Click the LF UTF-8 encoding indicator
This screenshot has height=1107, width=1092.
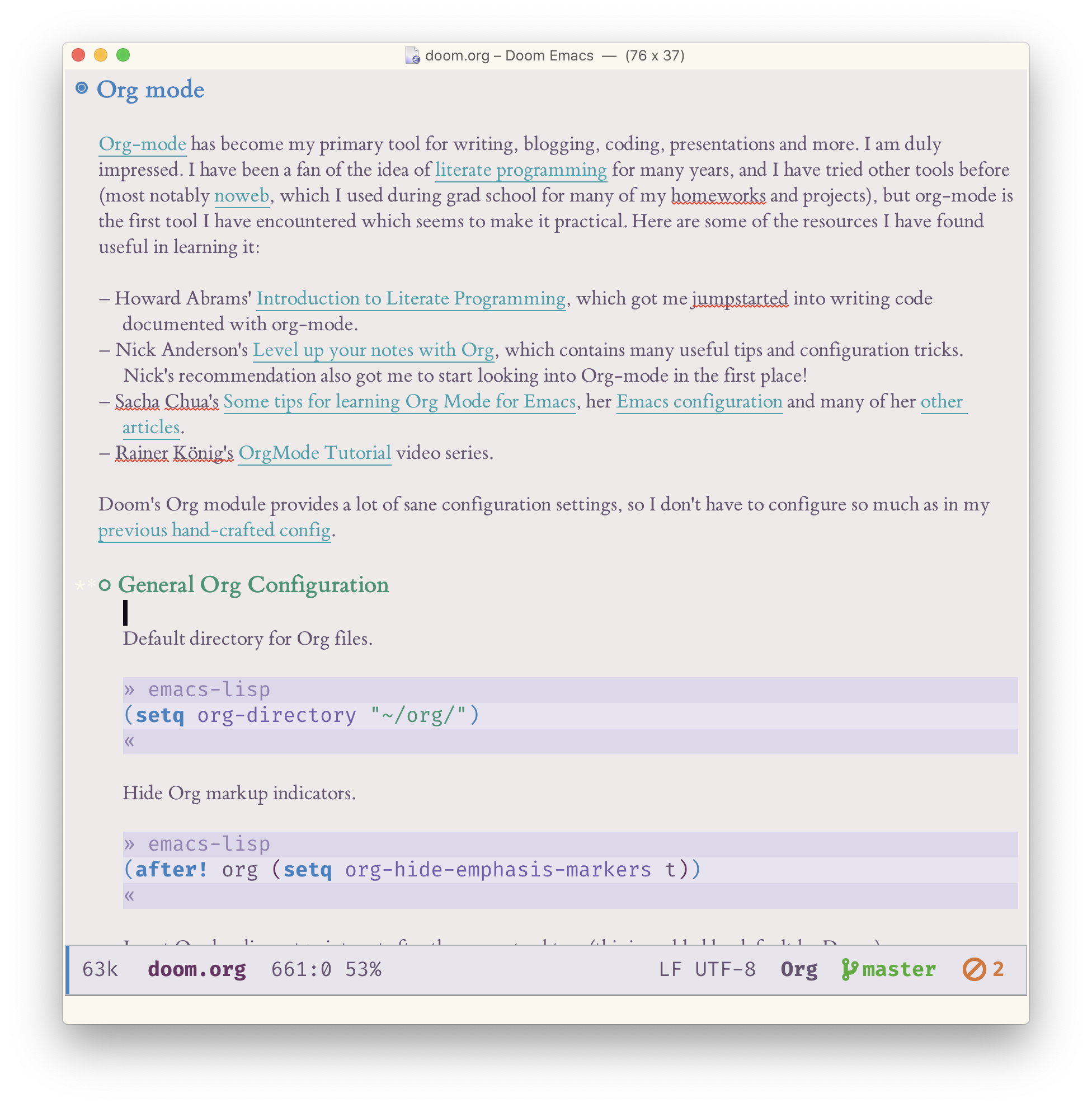(707, 969)
